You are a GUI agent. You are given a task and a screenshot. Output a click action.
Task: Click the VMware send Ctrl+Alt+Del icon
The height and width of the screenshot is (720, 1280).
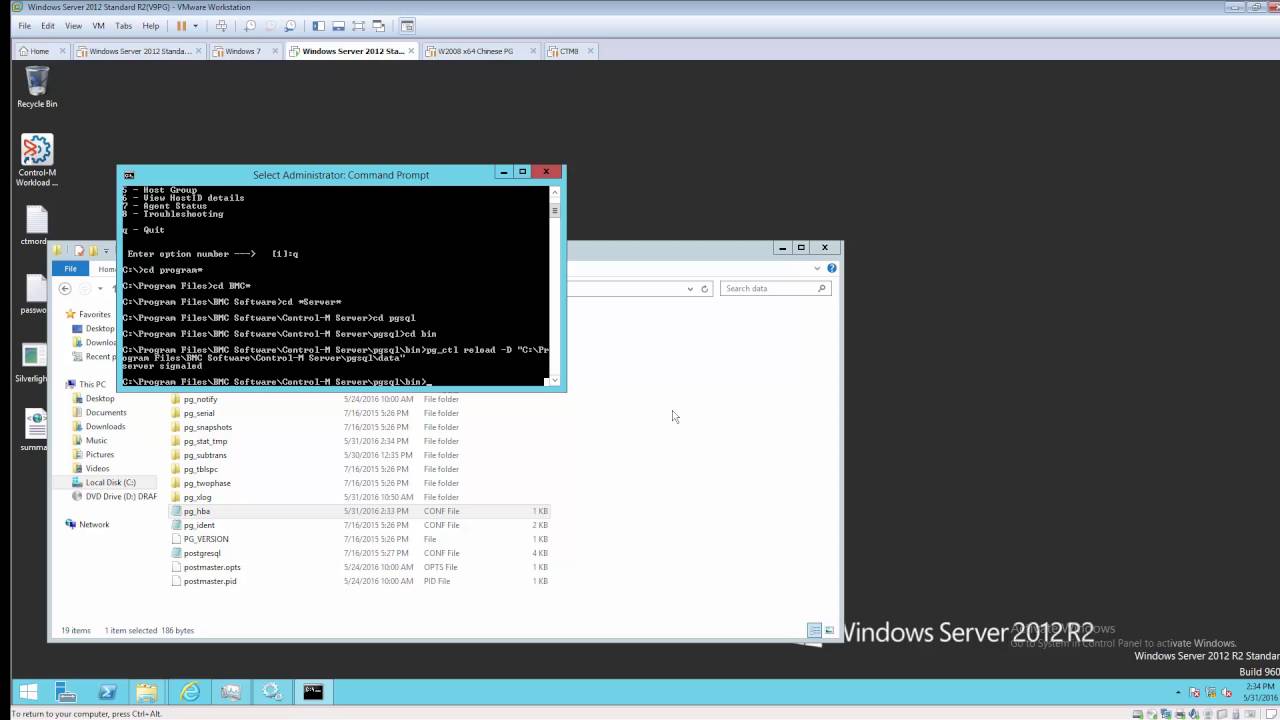point(221,26)
